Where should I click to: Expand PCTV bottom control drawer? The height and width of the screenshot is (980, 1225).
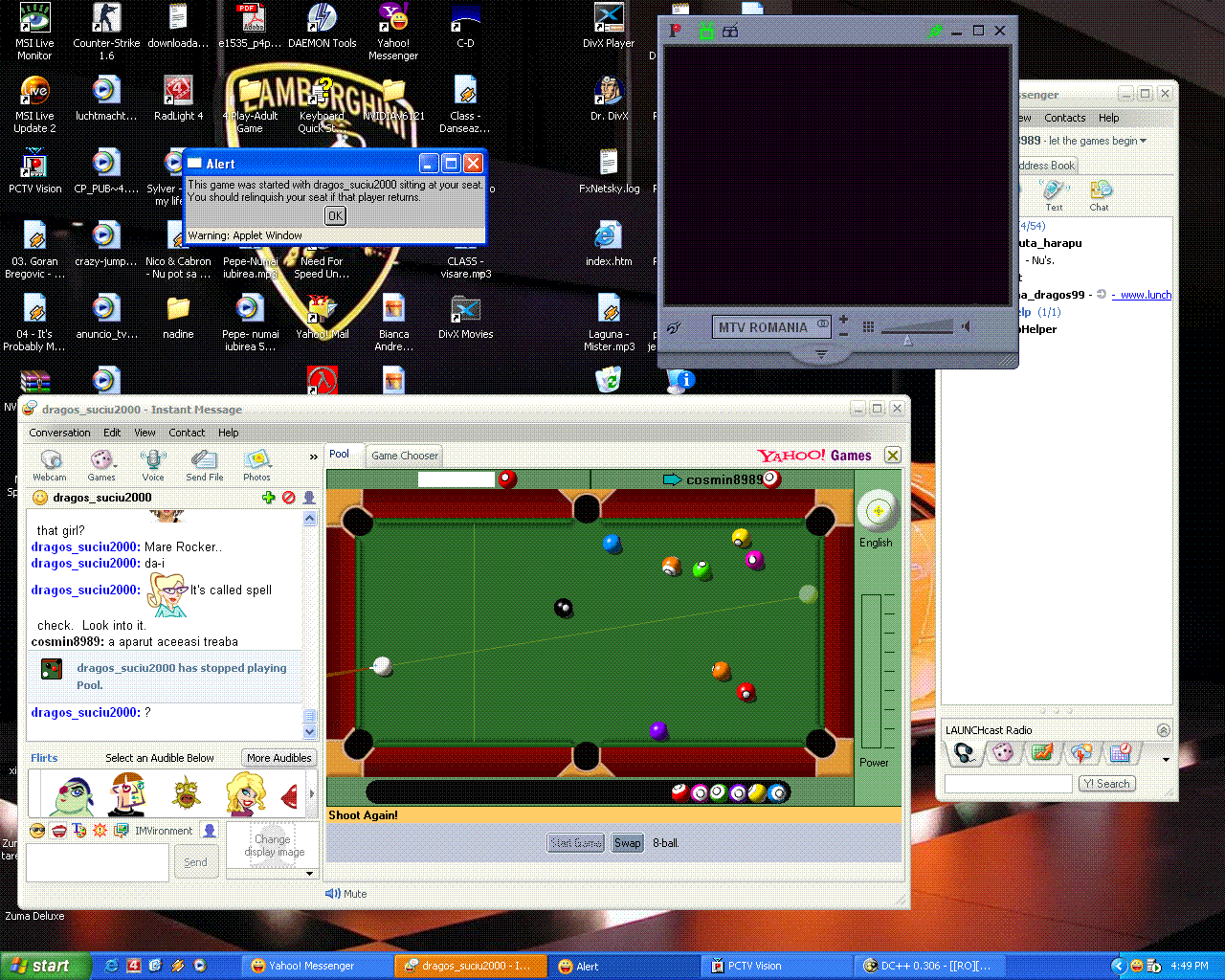pyautogui.click(x=820, y=354)
